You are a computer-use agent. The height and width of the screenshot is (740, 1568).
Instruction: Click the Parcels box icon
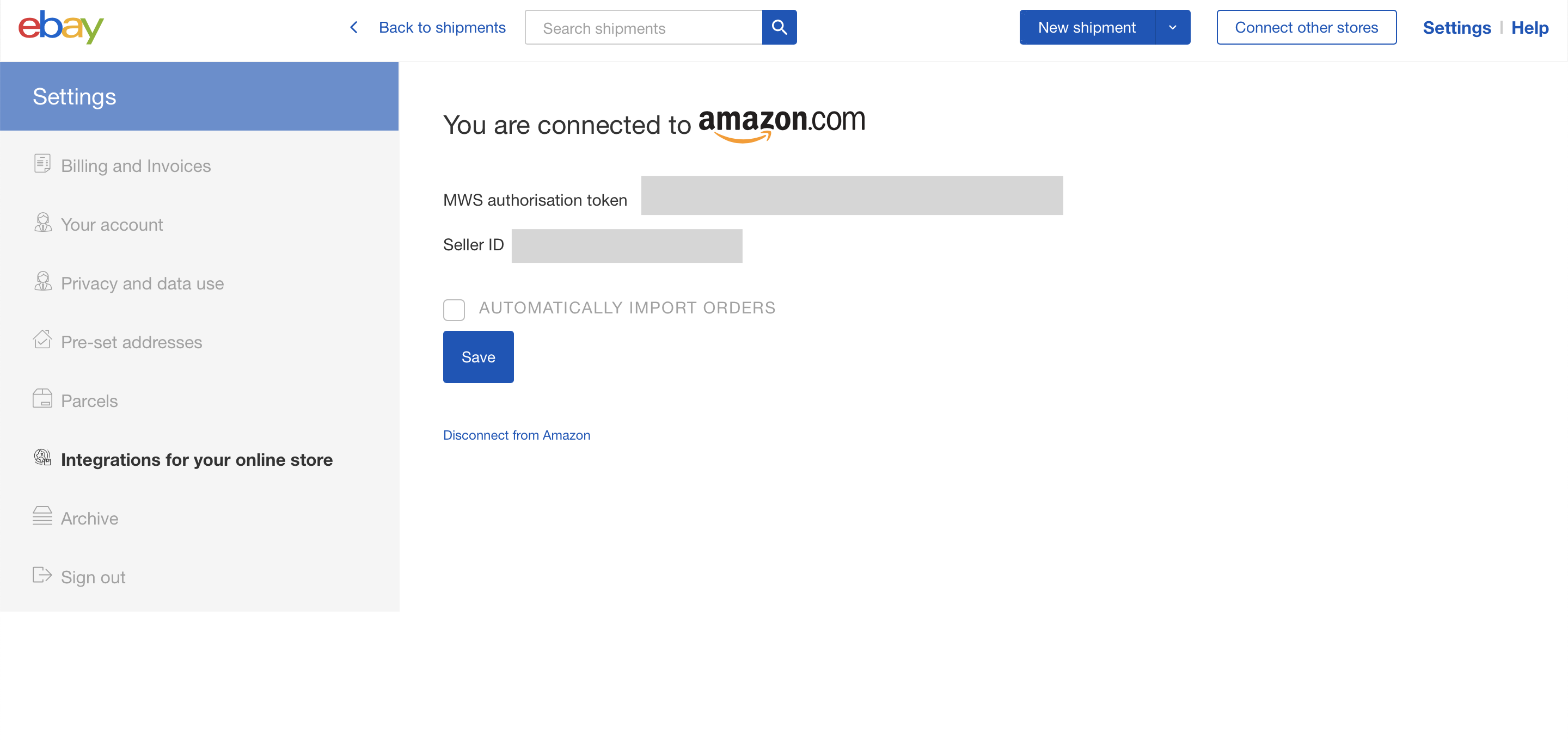pyautogui.click(x=42, y=399)
